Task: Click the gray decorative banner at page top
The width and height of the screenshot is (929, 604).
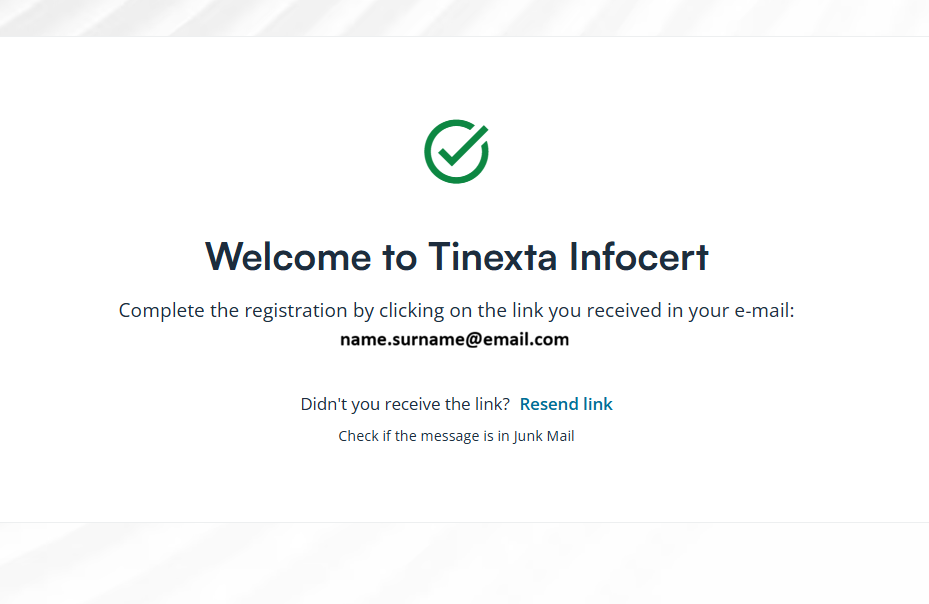Action: click(464, 17)
